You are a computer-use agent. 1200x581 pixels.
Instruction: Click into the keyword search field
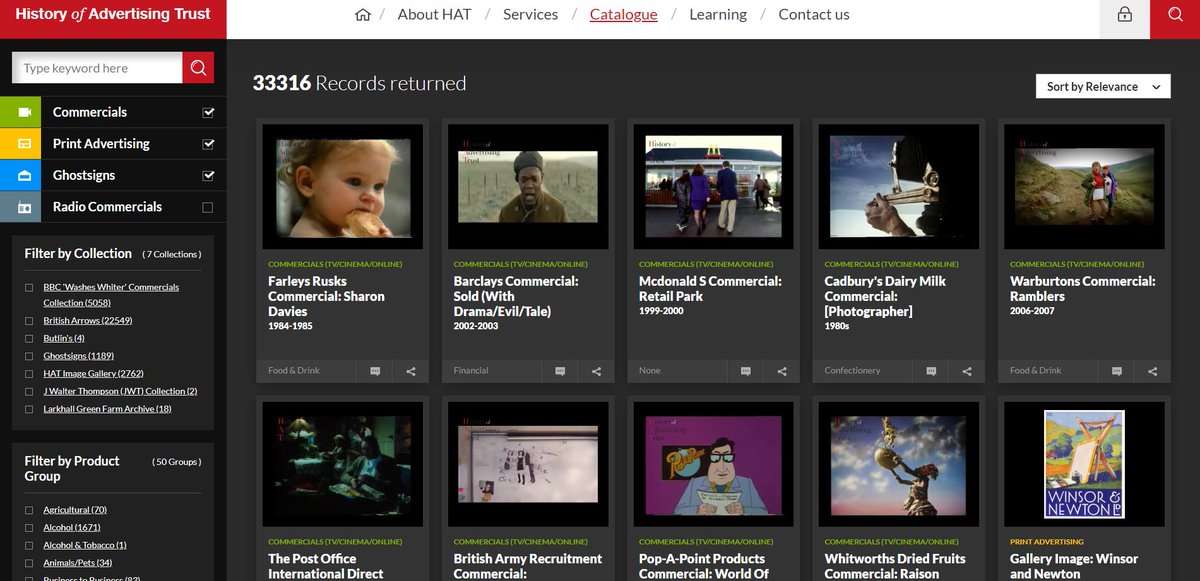click(x=97, y=68)
